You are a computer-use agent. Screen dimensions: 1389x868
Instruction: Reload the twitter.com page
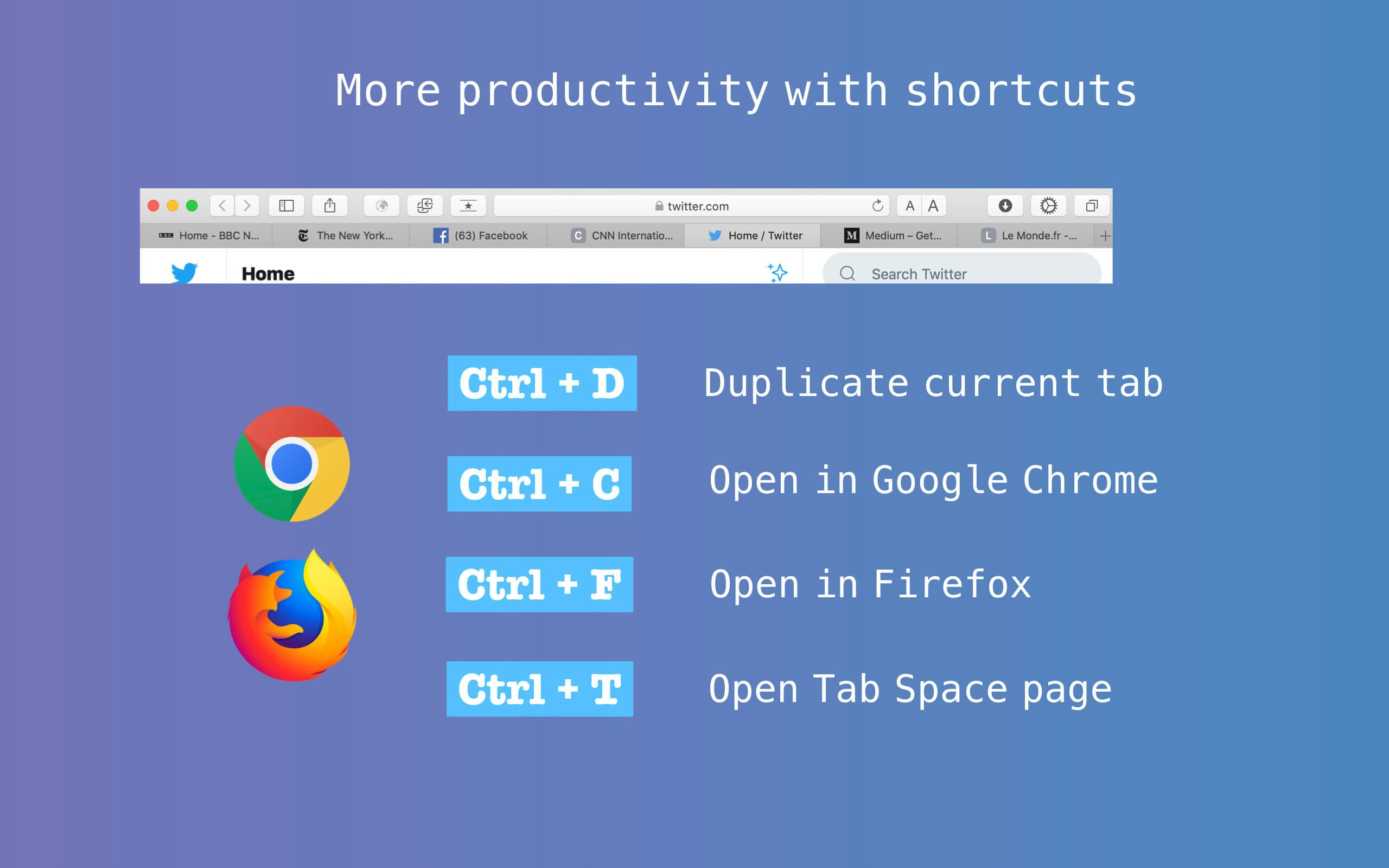[877, 206]
